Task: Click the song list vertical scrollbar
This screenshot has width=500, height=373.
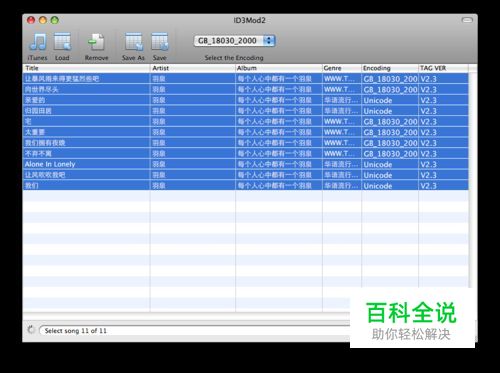Action: 473,180
